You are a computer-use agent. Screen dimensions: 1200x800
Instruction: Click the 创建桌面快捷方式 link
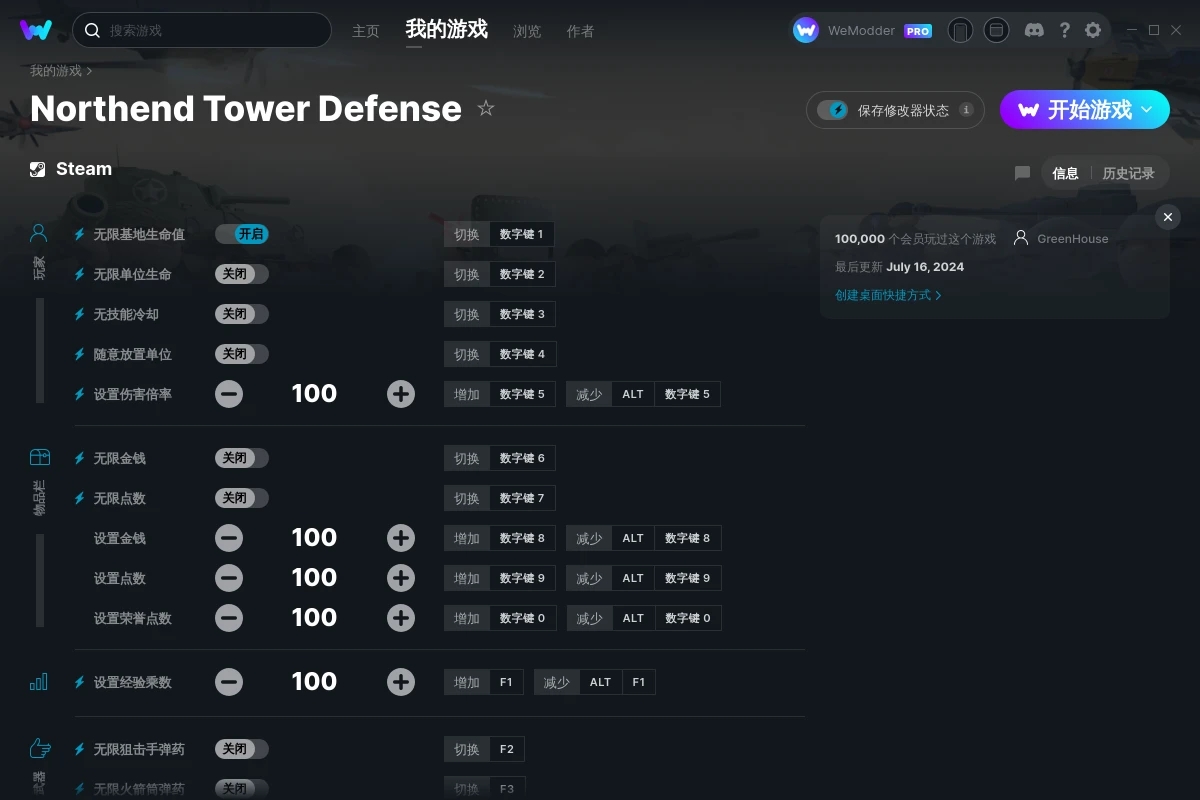pos(888,295)
